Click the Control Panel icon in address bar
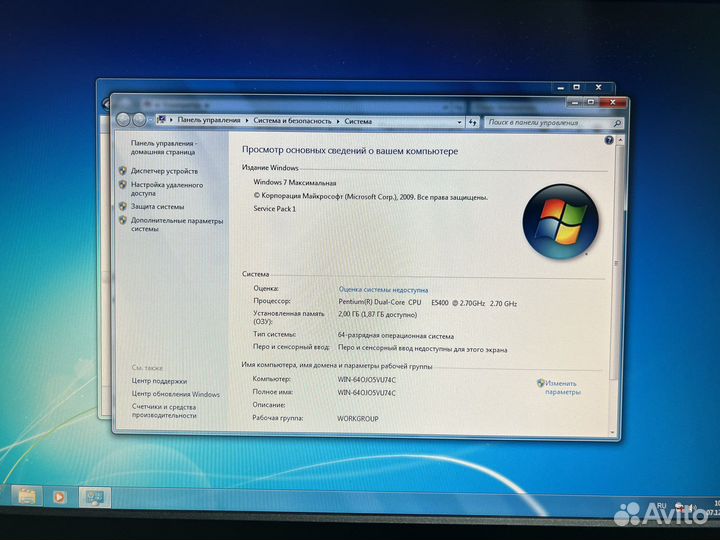Screen dimensions: 720x540 [x=161, y=120]
